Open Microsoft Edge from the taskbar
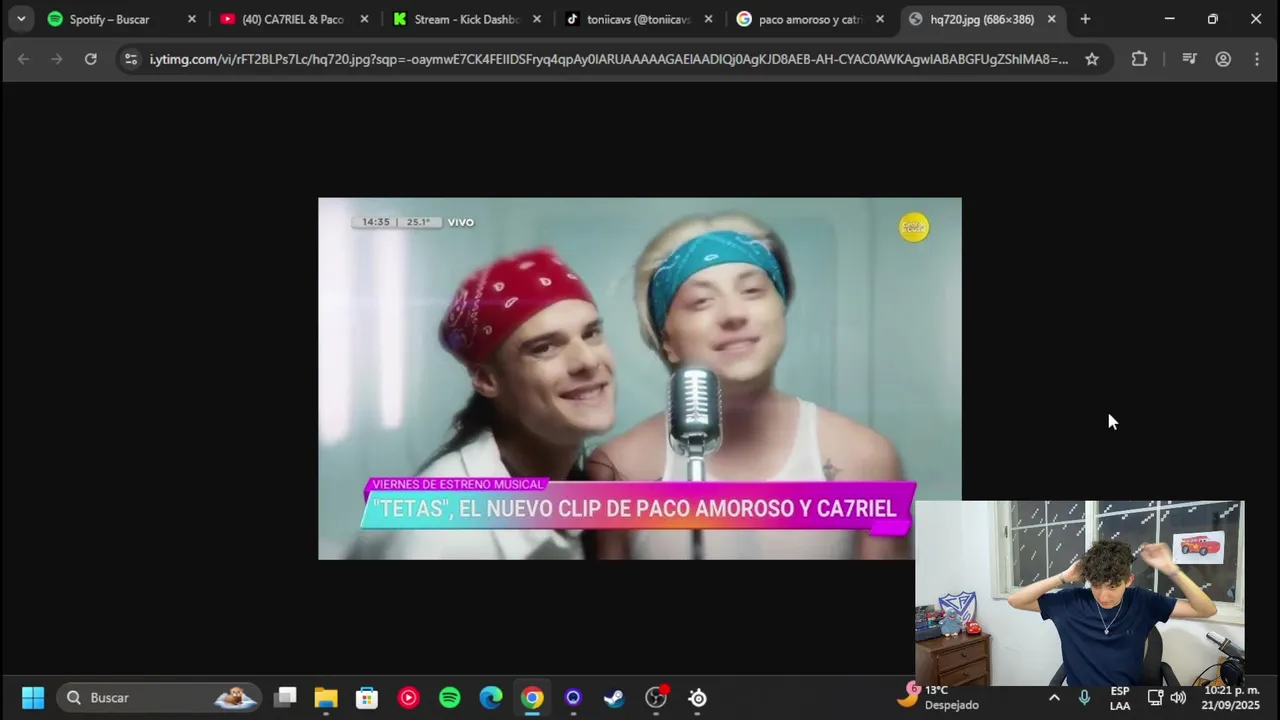Image resolution: width=1280 pixels, height=720 pixels. pyautogui.click(x=491, y=697)
